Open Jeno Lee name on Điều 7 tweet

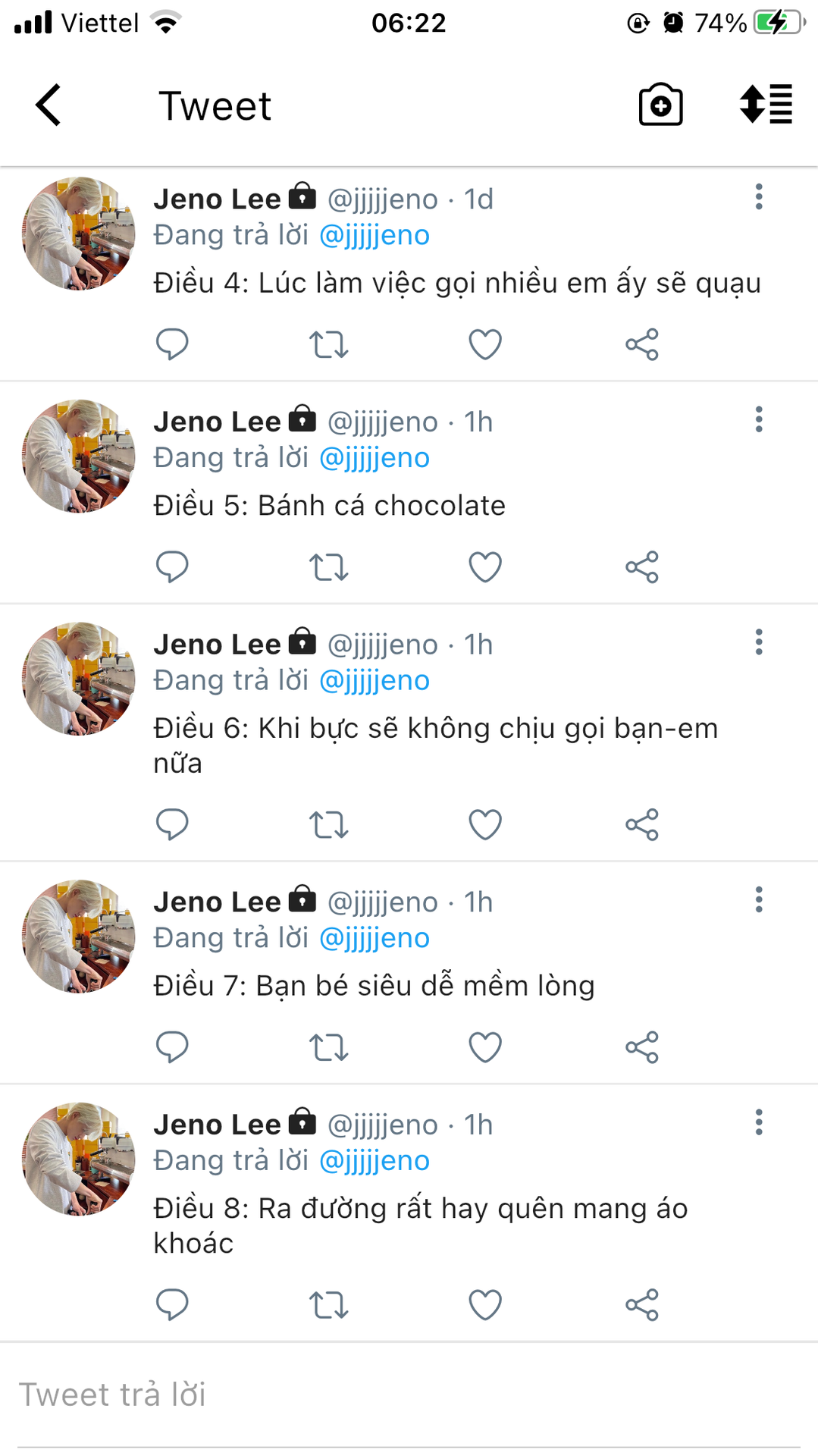[217, 902]
